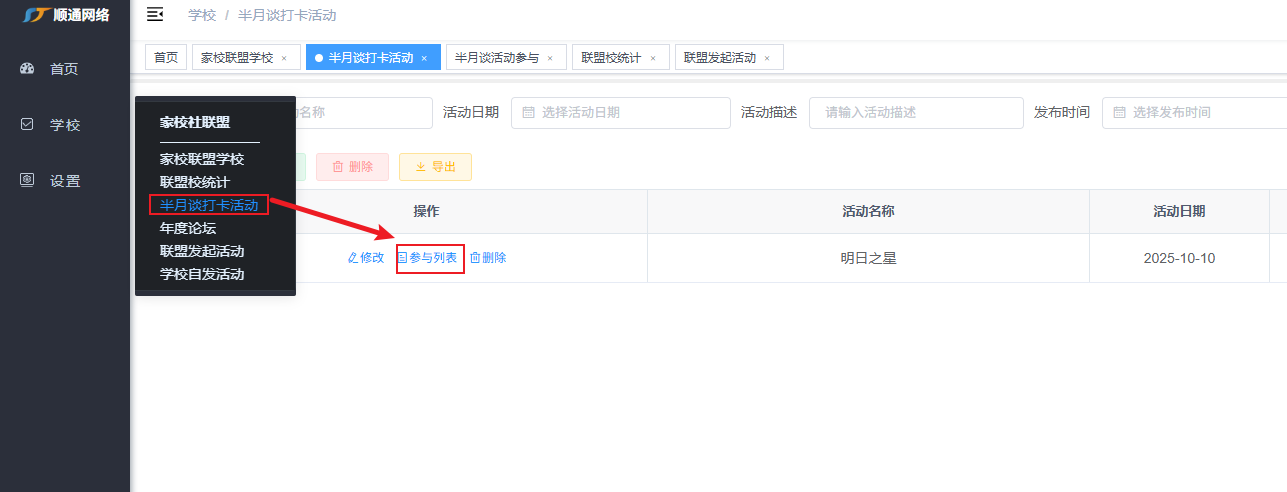The height and width of the screenshot is (492, 1287).
Task: Close the 家校联盟学校 tab
Action: point(284,59)
